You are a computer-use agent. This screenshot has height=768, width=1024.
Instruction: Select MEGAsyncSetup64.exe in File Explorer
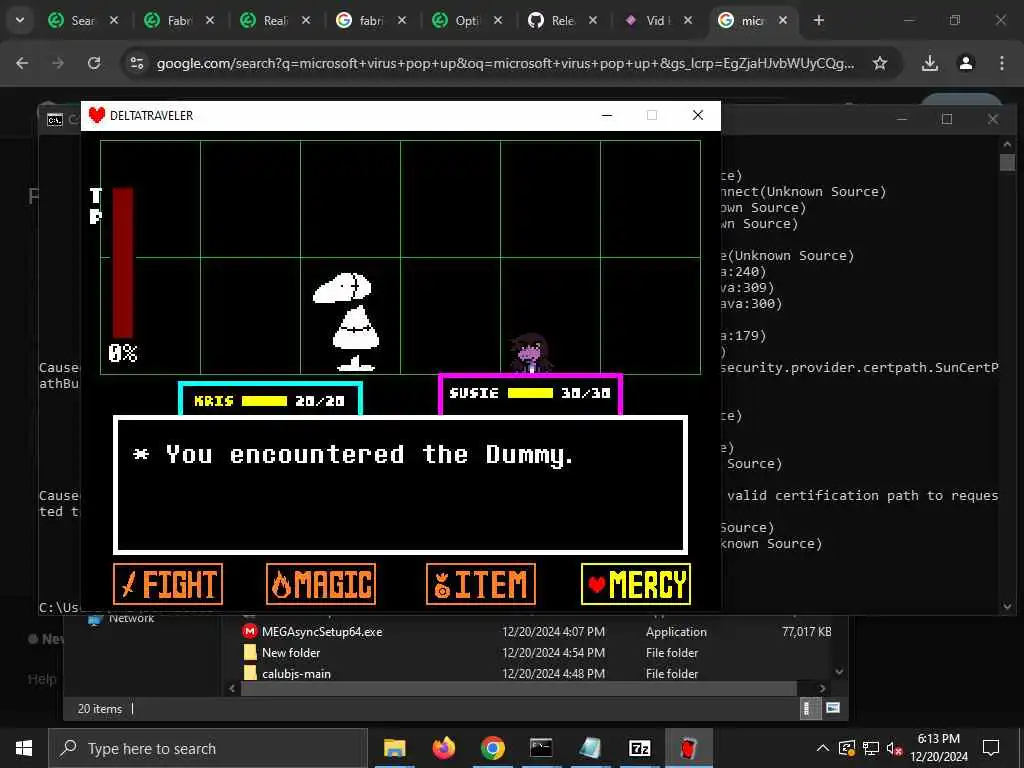(322, 632)
